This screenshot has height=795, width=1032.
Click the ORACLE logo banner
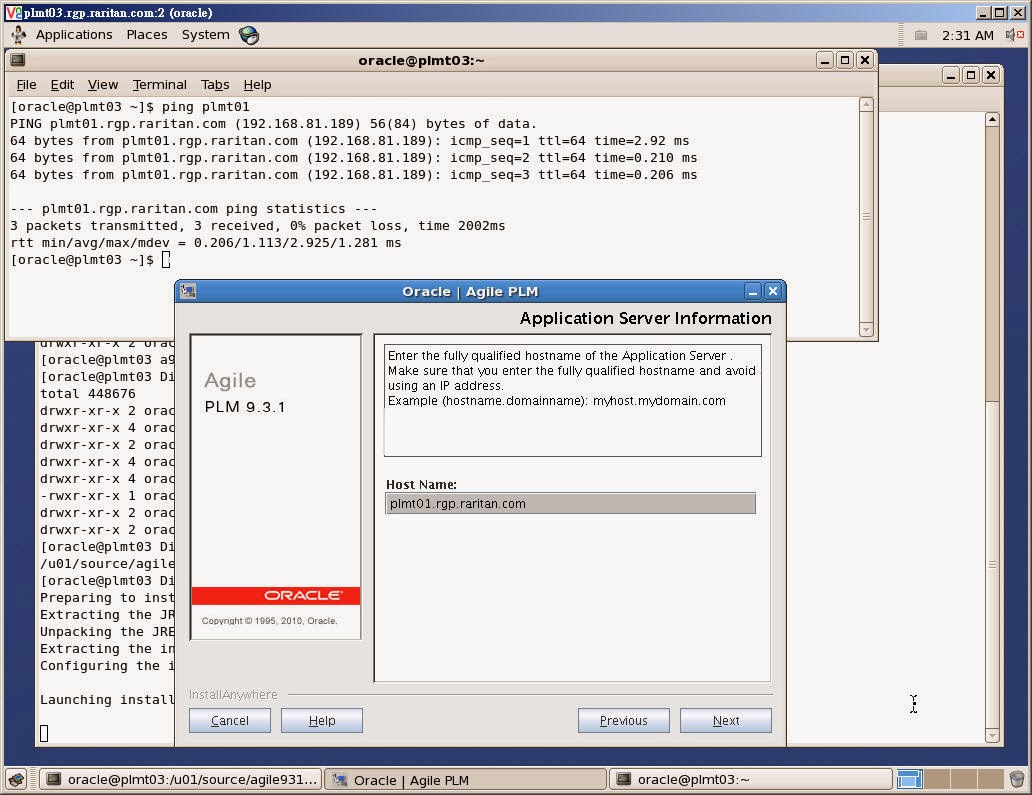tap(276, 596)
